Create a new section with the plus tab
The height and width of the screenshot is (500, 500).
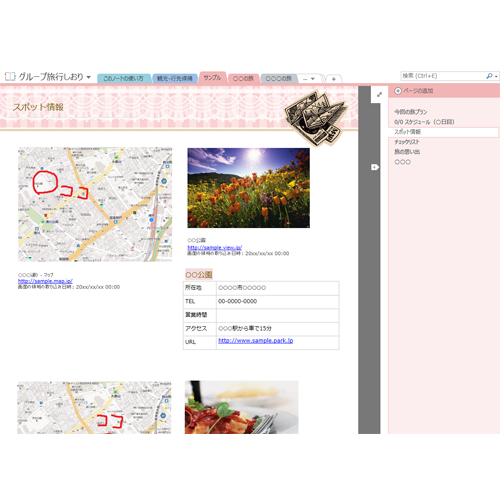[333, 79]
